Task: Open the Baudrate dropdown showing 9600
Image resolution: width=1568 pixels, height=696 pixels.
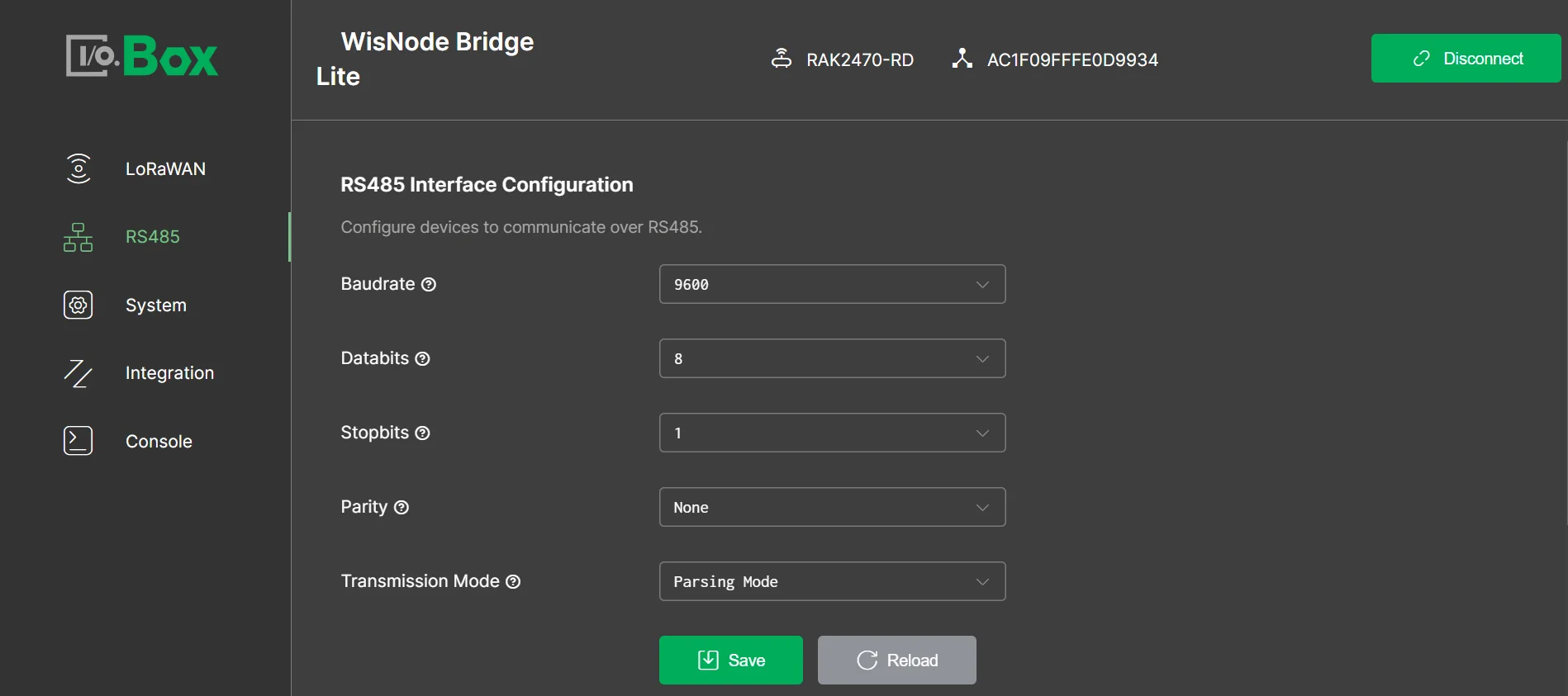Action: [x=832, y=284]
